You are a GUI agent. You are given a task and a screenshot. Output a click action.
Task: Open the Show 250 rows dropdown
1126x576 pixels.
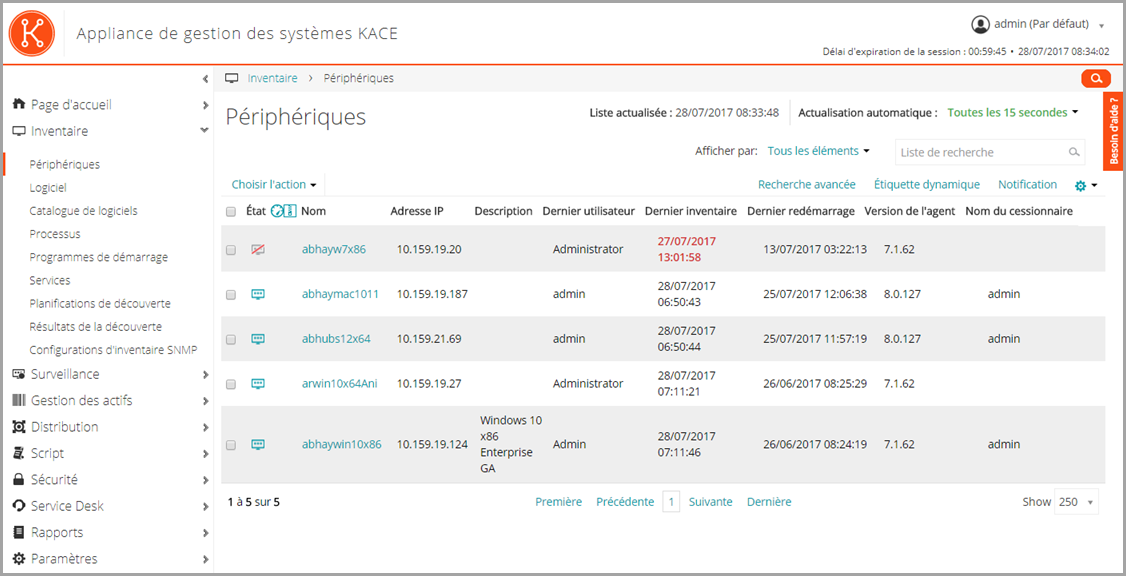[x=1076, y=502]
